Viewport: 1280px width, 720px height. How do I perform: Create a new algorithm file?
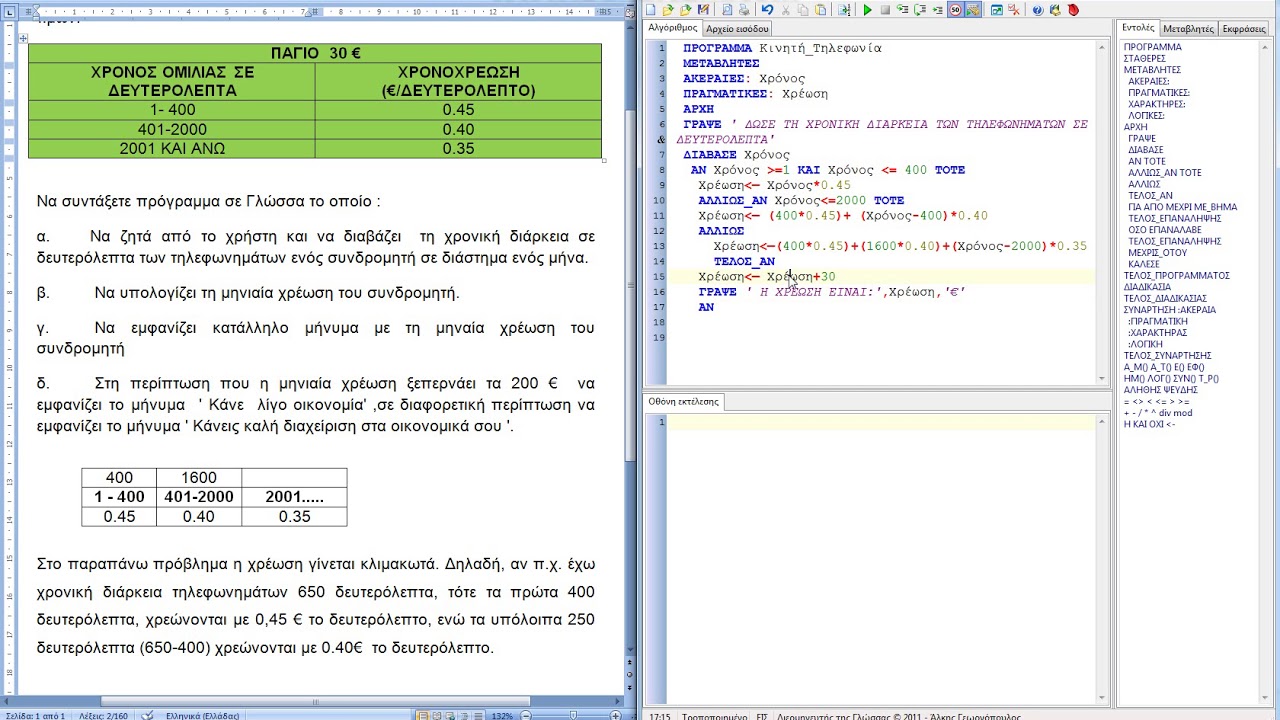[x=651, y=10]
